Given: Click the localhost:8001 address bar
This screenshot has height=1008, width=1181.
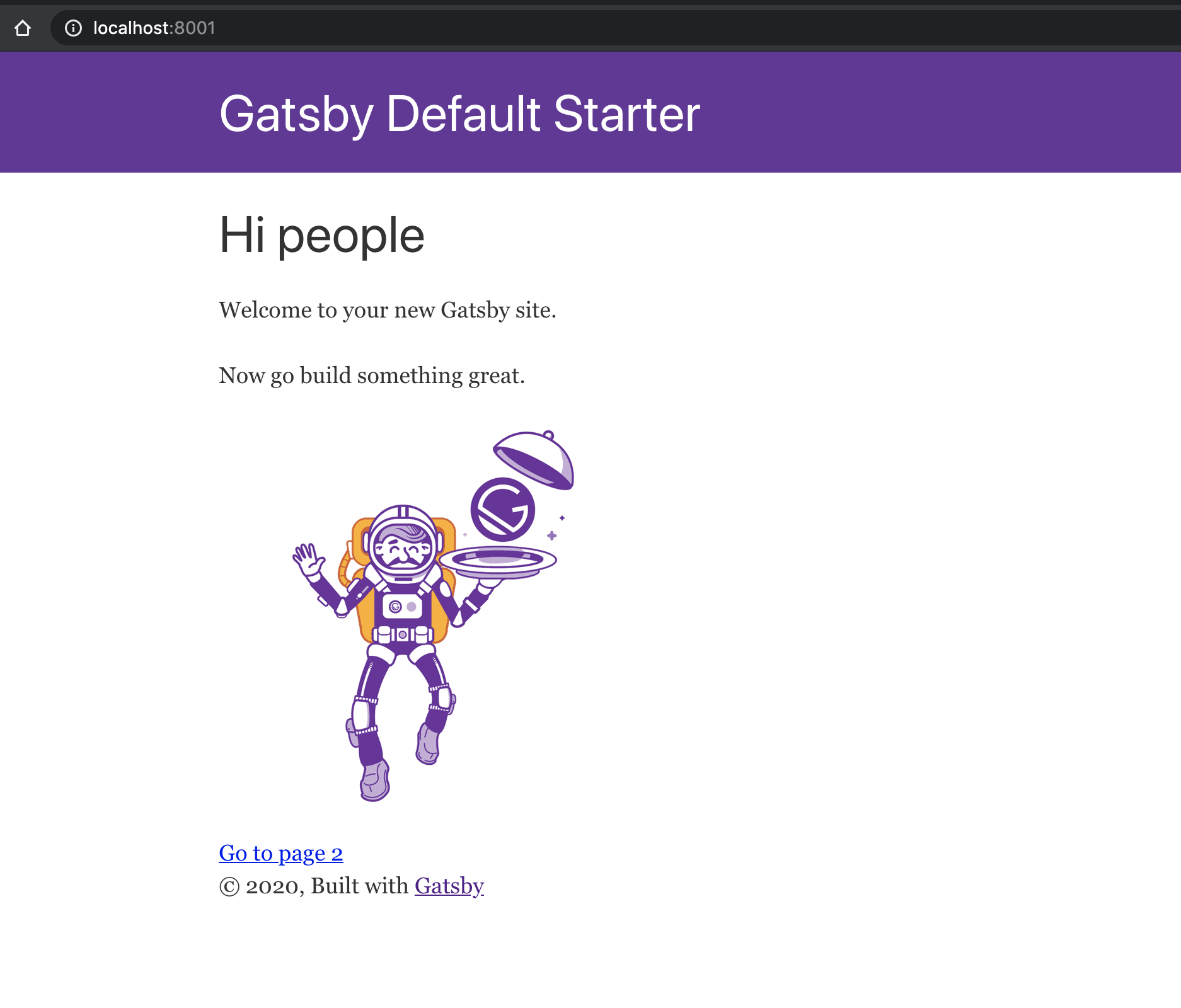Looking at the screenshot, I should click(153, 28).
